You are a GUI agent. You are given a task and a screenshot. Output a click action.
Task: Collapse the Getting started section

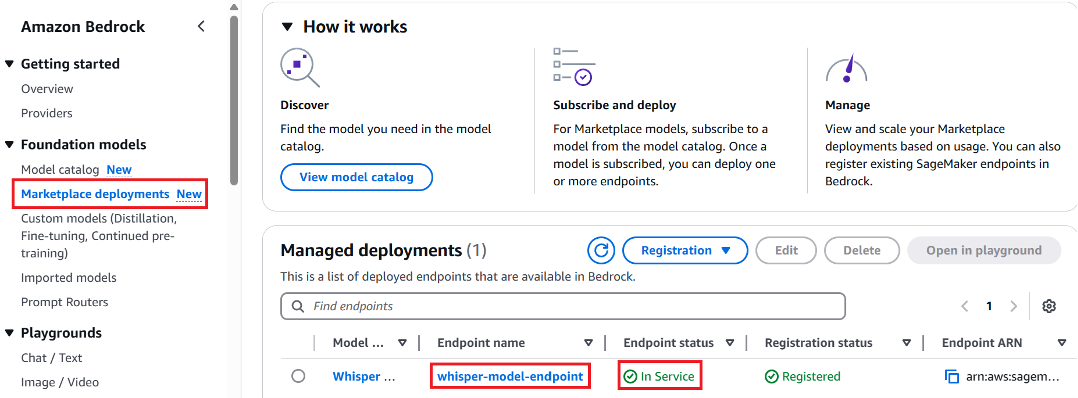[x=9, y=64]
